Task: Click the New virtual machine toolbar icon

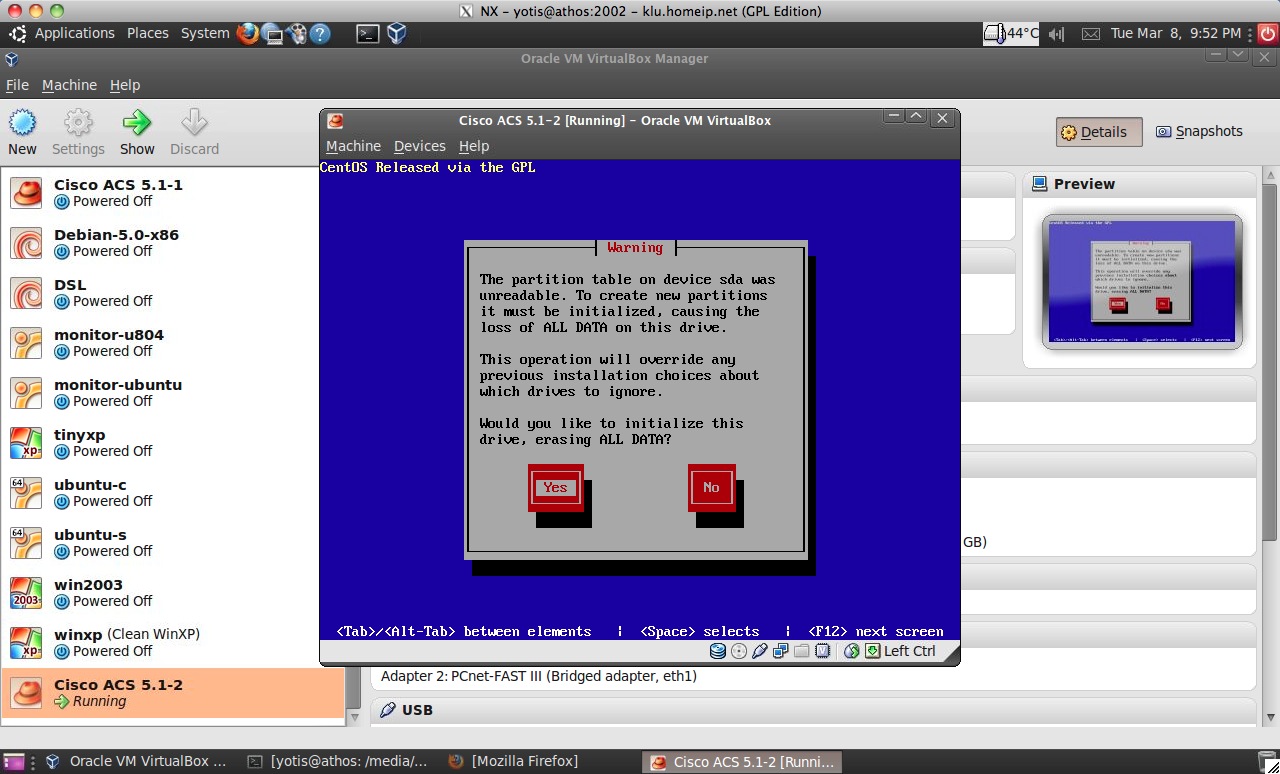Action: pyautogui.click(x=22, y=123)
